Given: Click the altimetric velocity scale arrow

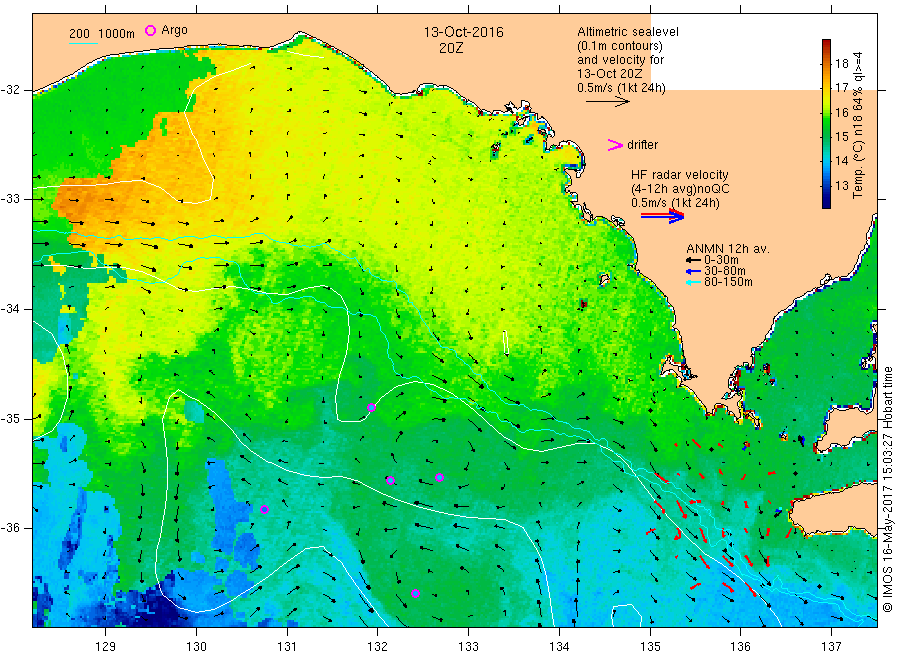Looking at the screenshot, I should click(608, 102).
